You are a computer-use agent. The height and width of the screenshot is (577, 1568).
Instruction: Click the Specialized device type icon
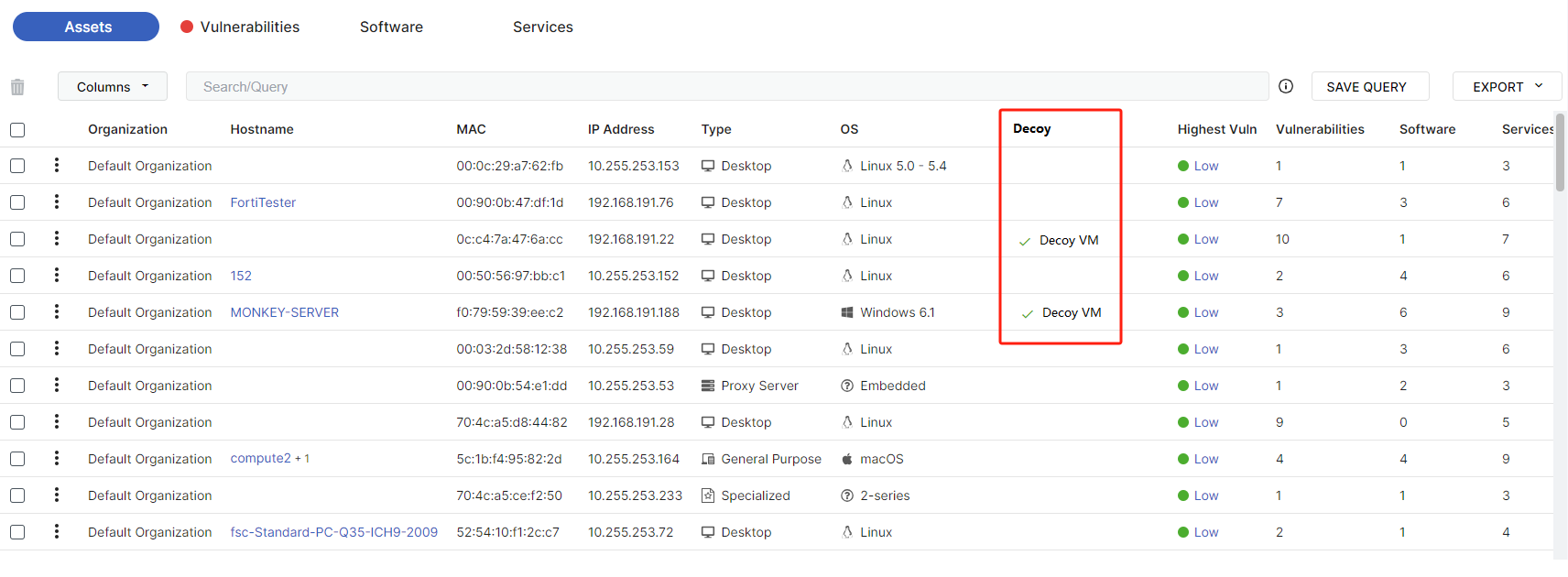708,495
